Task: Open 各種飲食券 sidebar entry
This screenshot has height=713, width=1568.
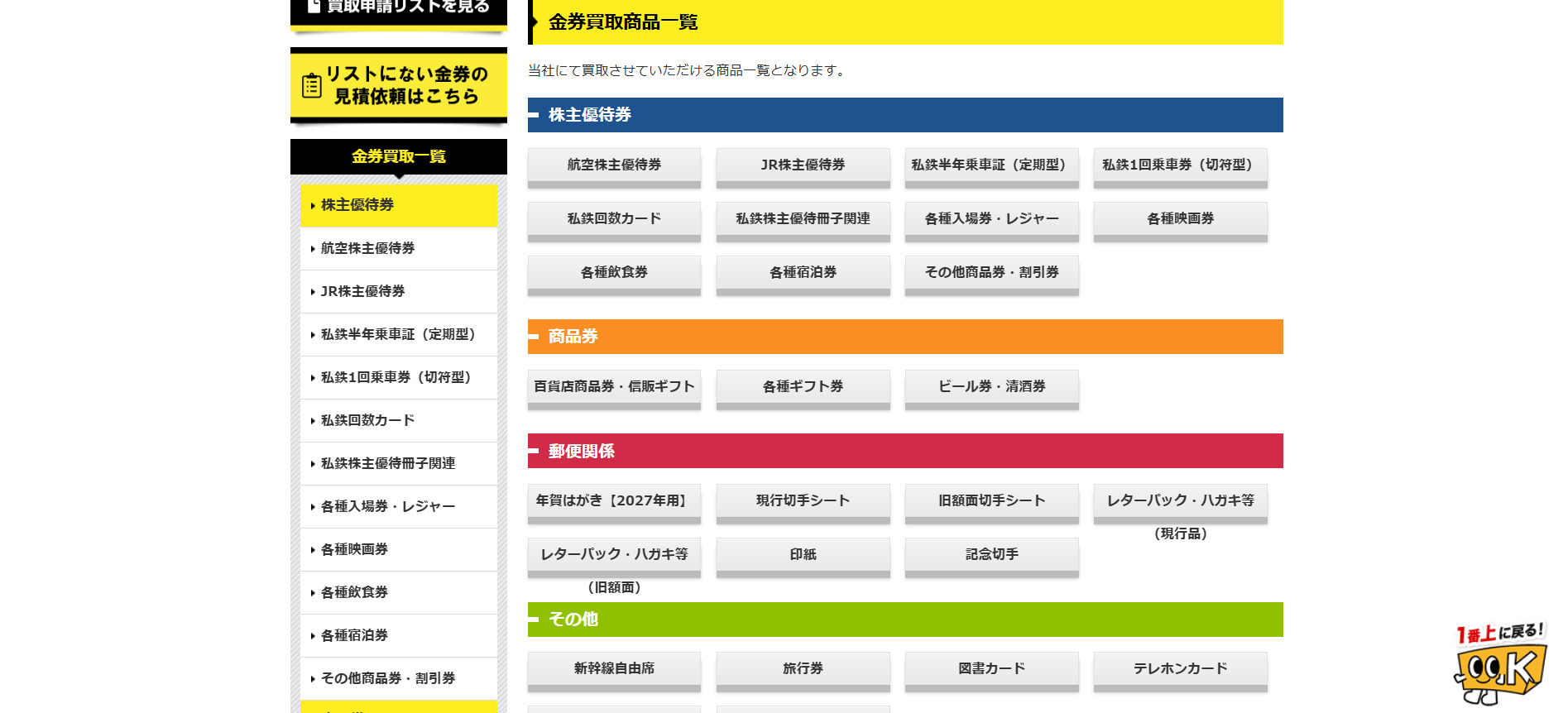Action: (399, 592)
